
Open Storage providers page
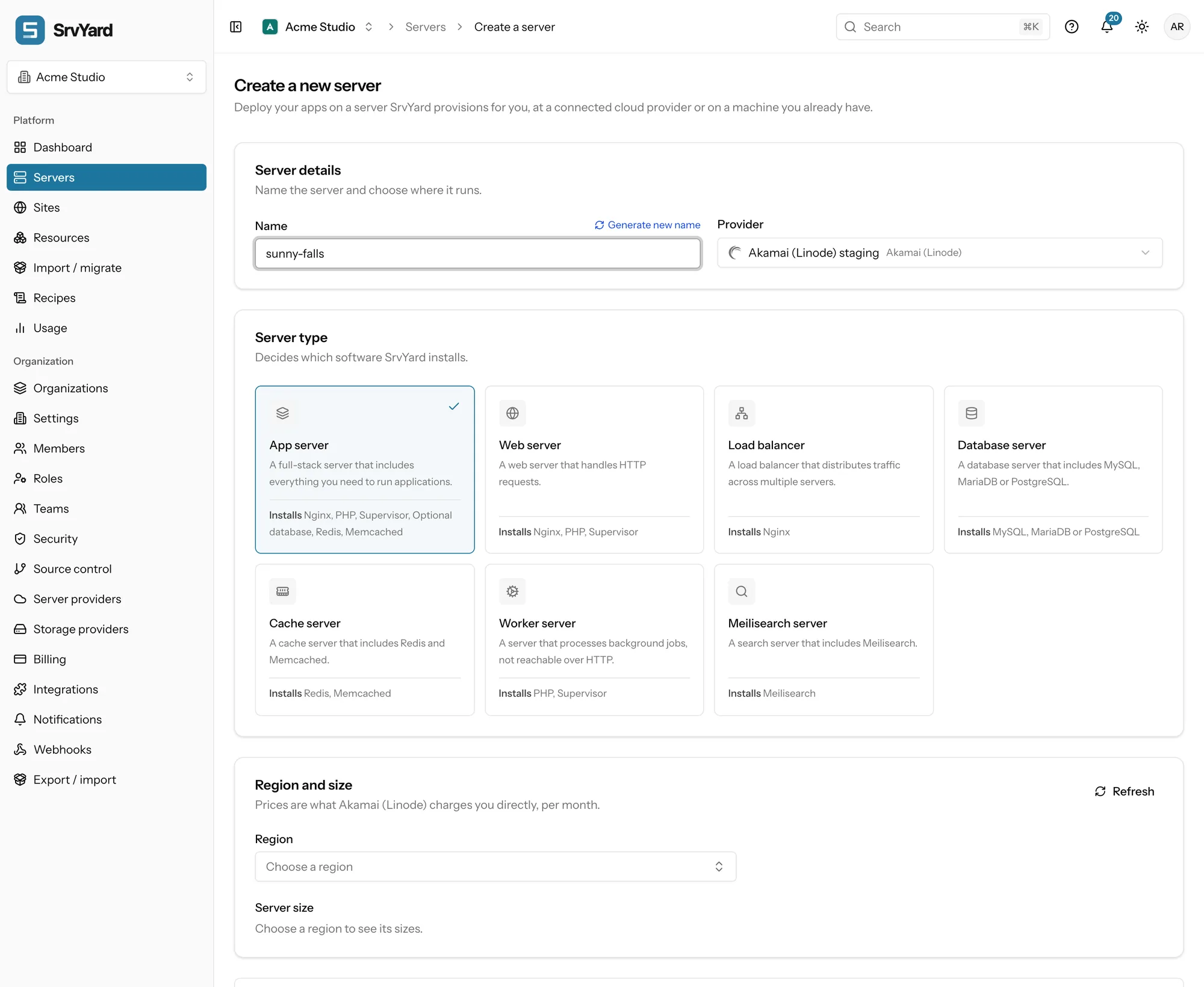[107, 629]
